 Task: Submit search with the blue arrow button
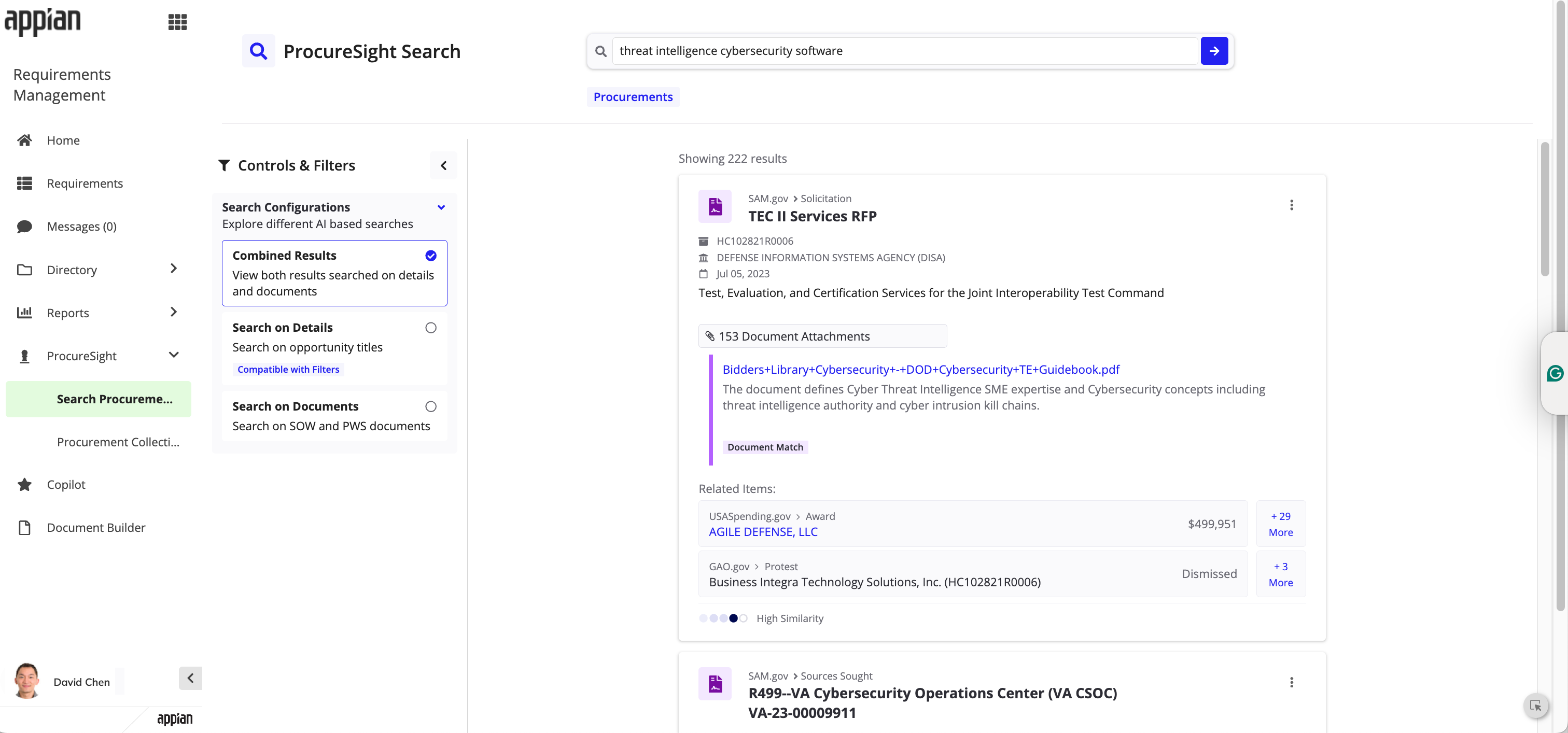(1214, 51)
